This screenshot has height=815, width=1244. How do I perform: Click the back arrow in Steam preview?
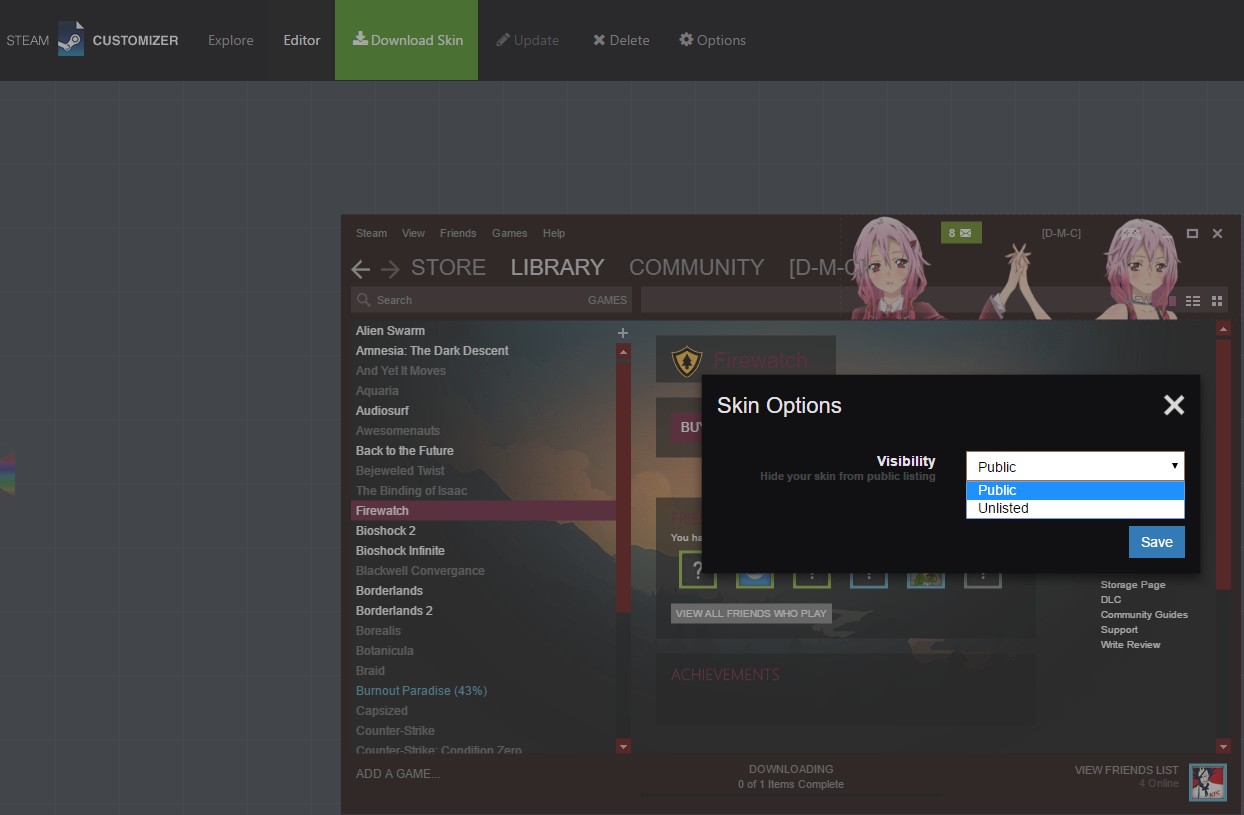click(x=361, y=269)
